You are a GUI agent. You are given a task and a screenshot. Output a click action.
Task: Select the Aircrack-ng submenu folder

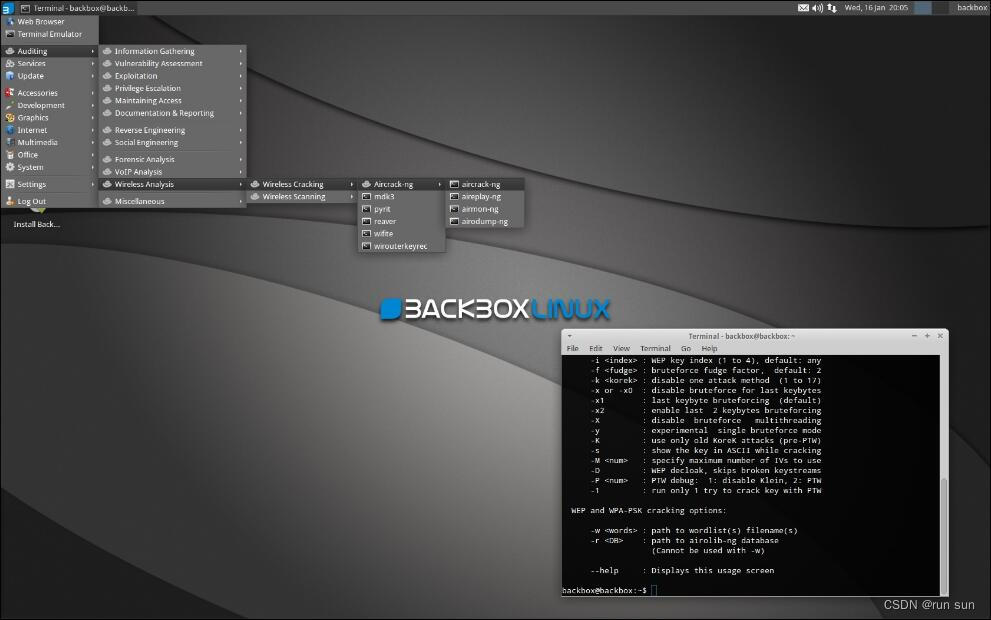(x=402, y=184)
